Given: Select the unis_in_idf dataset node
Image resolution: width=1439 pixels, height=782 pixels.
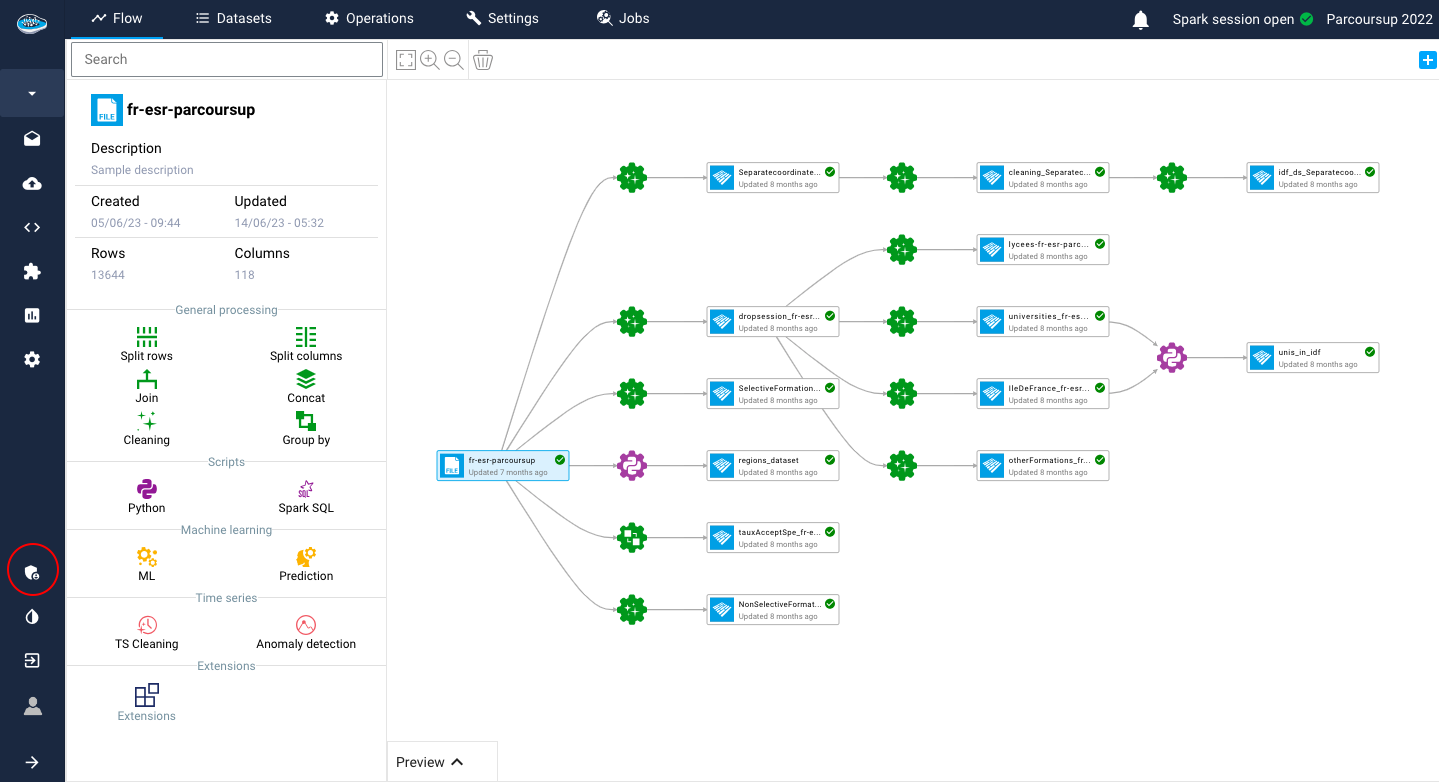Looking at the screenshot, I should point(1312,357).
